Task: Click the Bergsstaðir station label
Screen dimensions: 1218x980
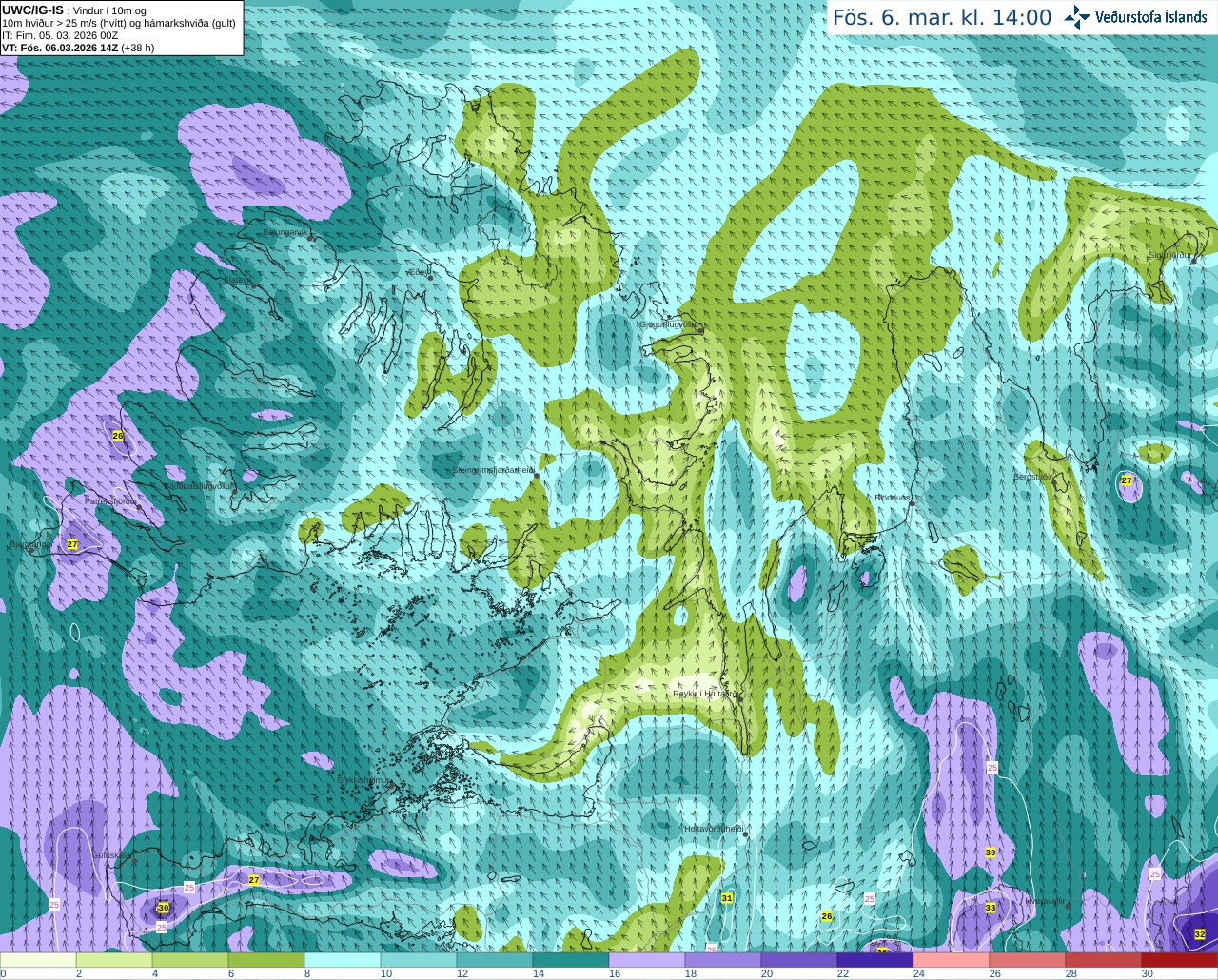Action: coord(1032,477)
